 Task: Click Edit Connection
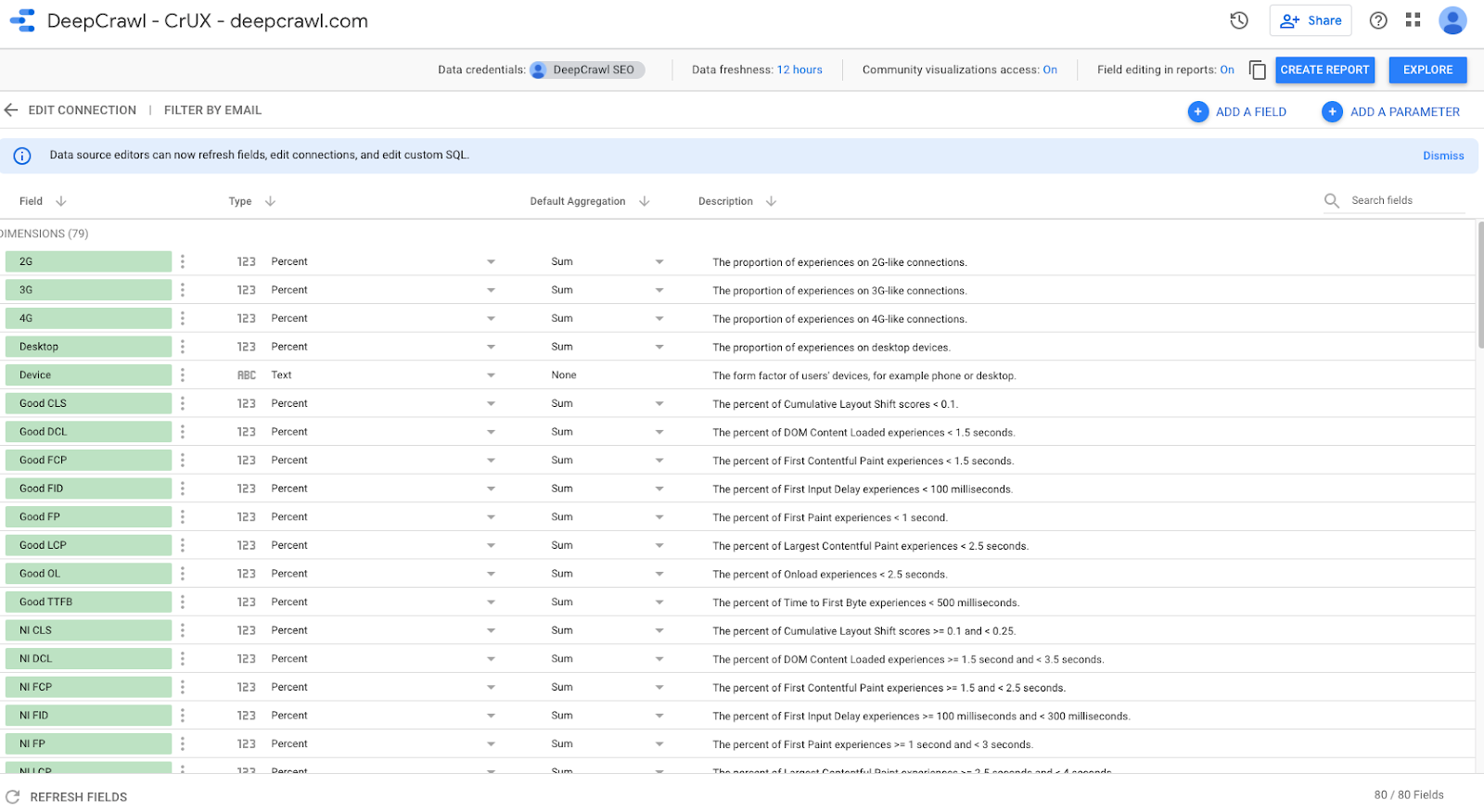point(82,109)
